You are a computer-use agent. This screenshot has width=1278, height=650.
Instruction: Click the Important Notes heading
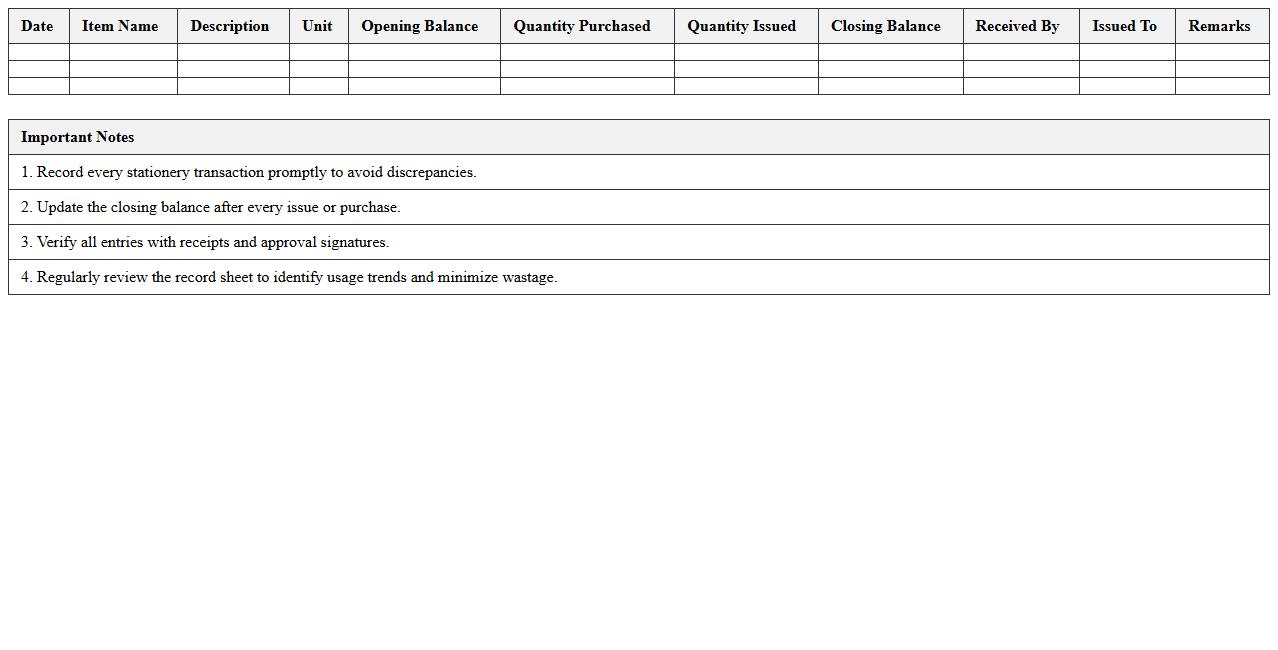coord(78,137)
